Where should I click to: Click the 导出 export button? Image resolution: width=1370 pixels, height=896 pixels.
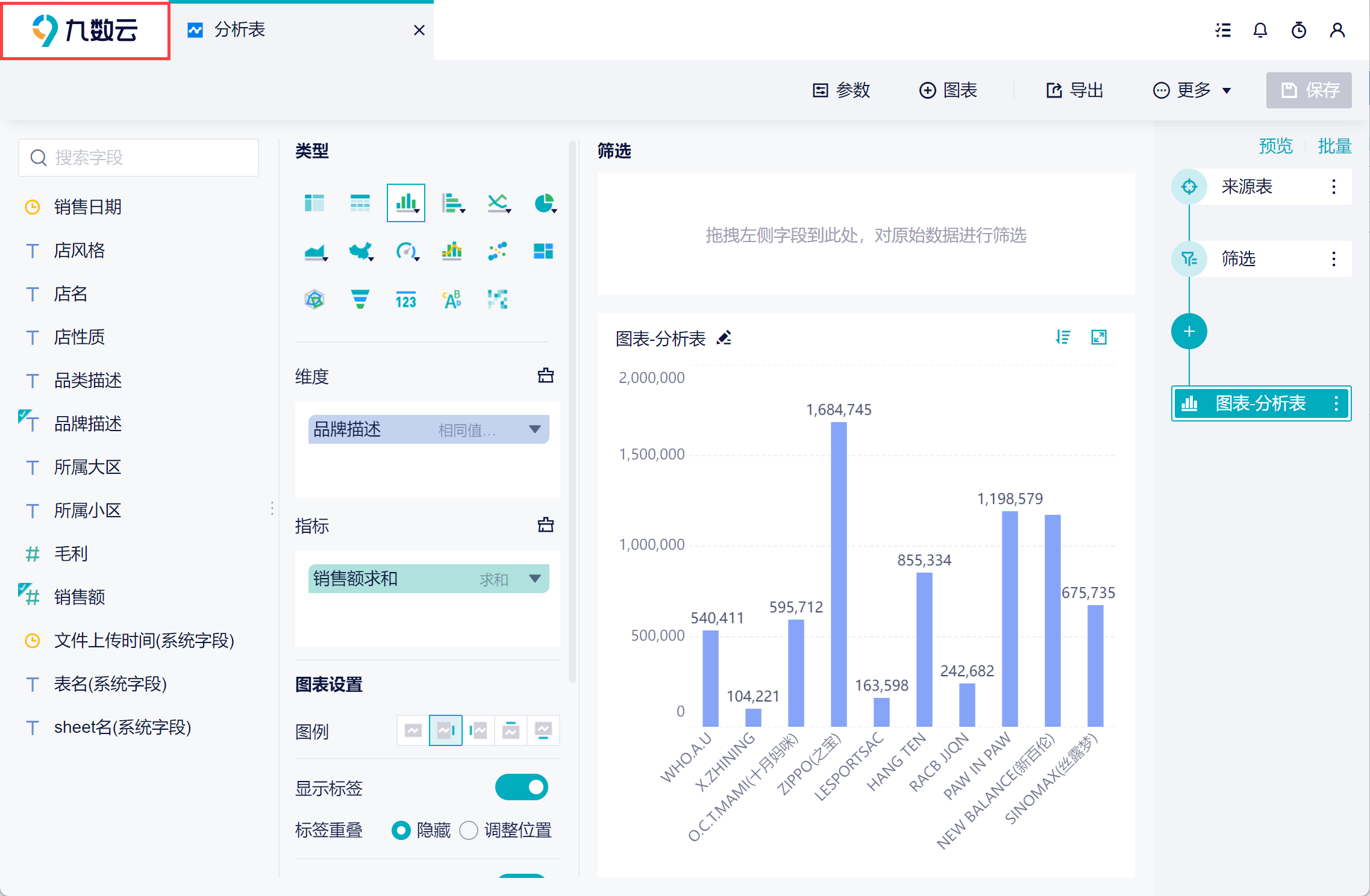pyautogui.click(x=1075, y=90)
